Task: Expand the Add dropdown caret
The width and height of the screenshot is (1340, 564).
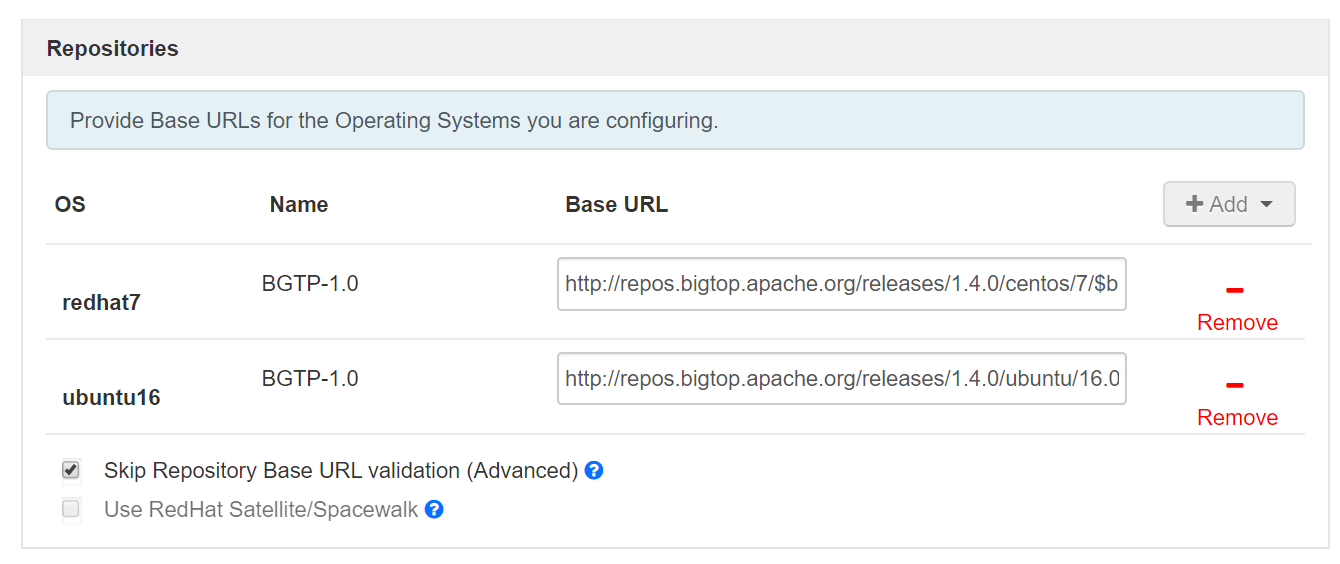Action: [x=1266, y=204]
